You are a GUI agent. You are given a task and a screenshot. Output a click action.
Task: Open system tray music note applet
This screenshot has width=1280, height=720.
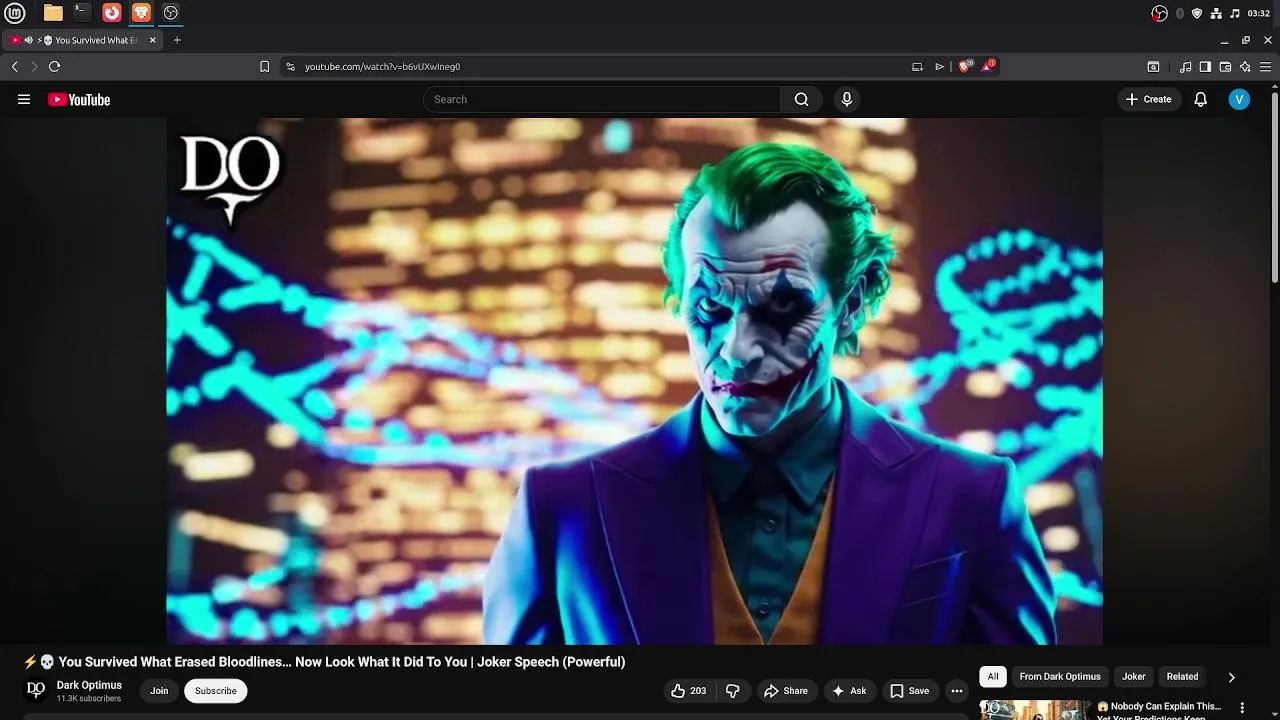pos(1235,13)
